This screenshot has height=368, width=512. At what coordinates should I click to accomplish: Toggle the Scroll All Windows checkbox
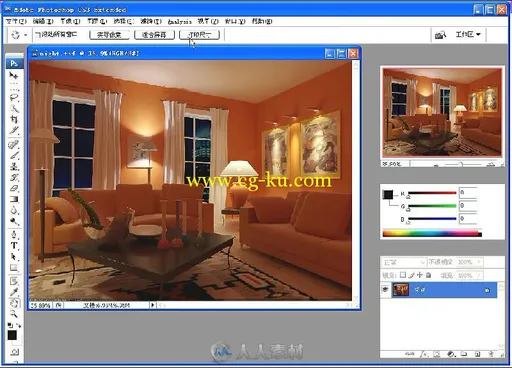[37, 34]
